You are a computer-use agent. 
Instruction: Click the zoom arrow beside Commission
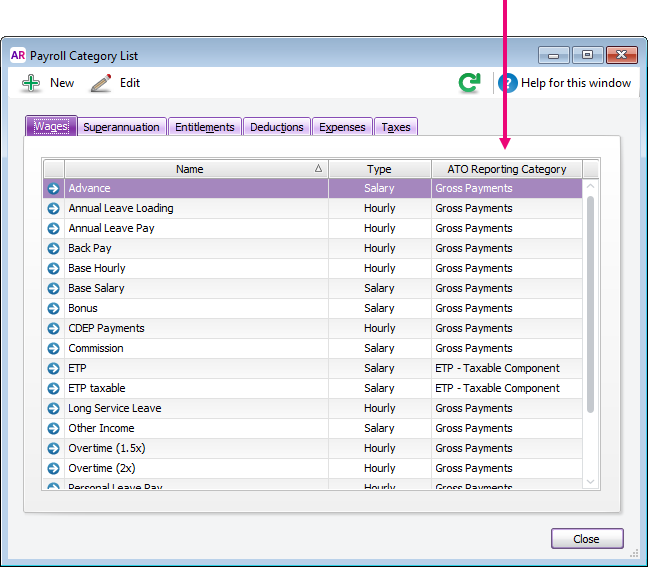click(x=54, y=348)
